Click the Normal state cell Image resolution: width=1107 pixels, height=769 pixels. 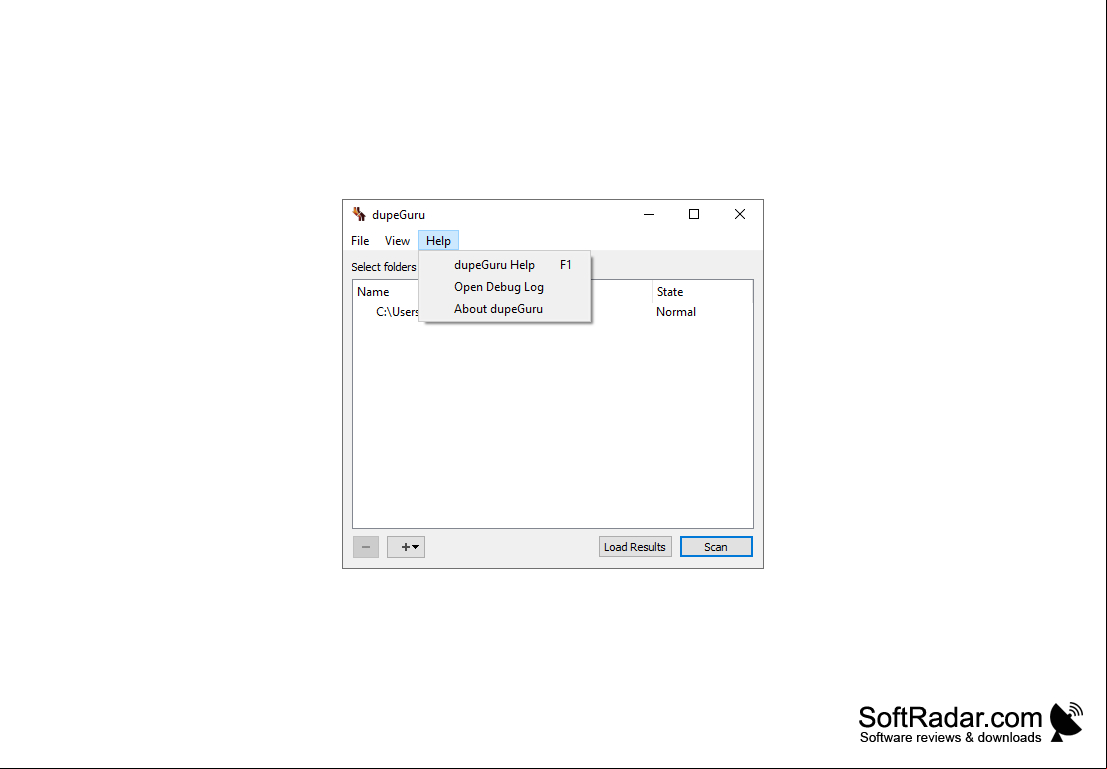point(676,311)
